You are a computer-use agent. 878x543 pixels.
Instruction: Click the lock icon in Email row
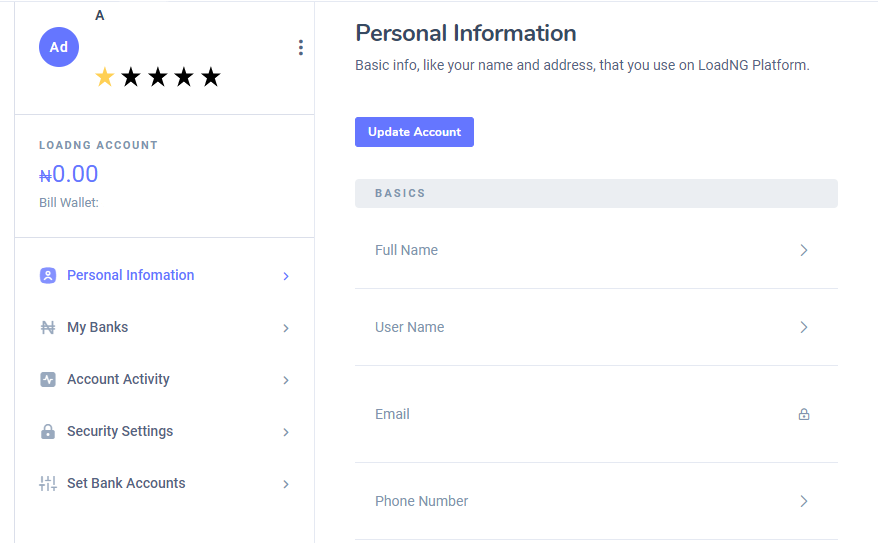pos(804,414)
